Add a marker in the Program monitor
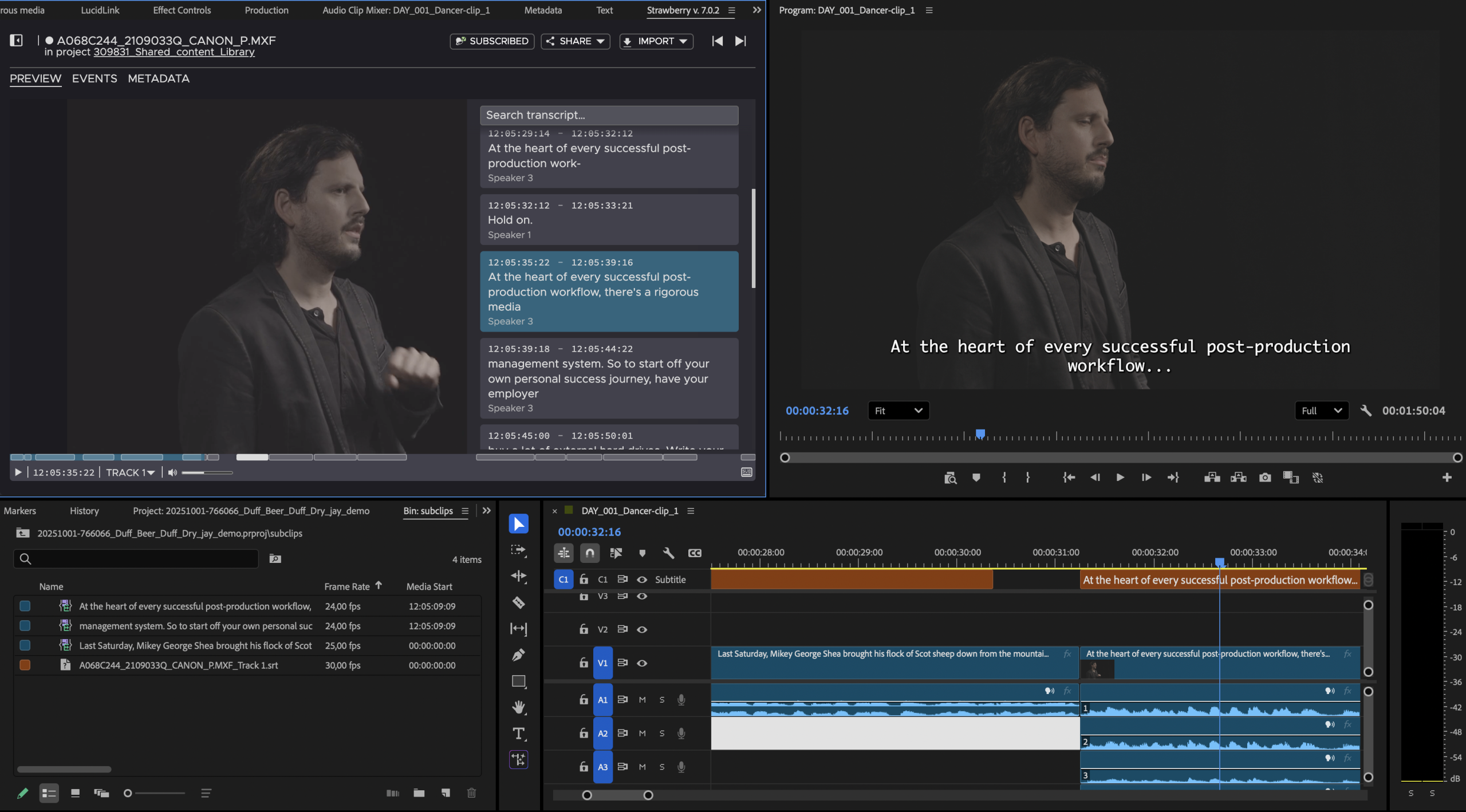The image size is (1466, 812). coord(976,477)
